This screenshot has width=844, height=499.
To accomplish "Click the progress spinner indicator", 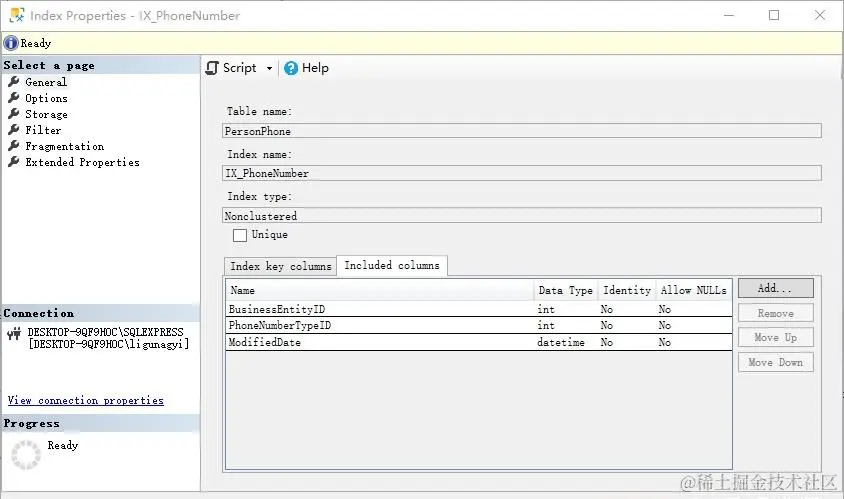I will (x=26, y=455).
